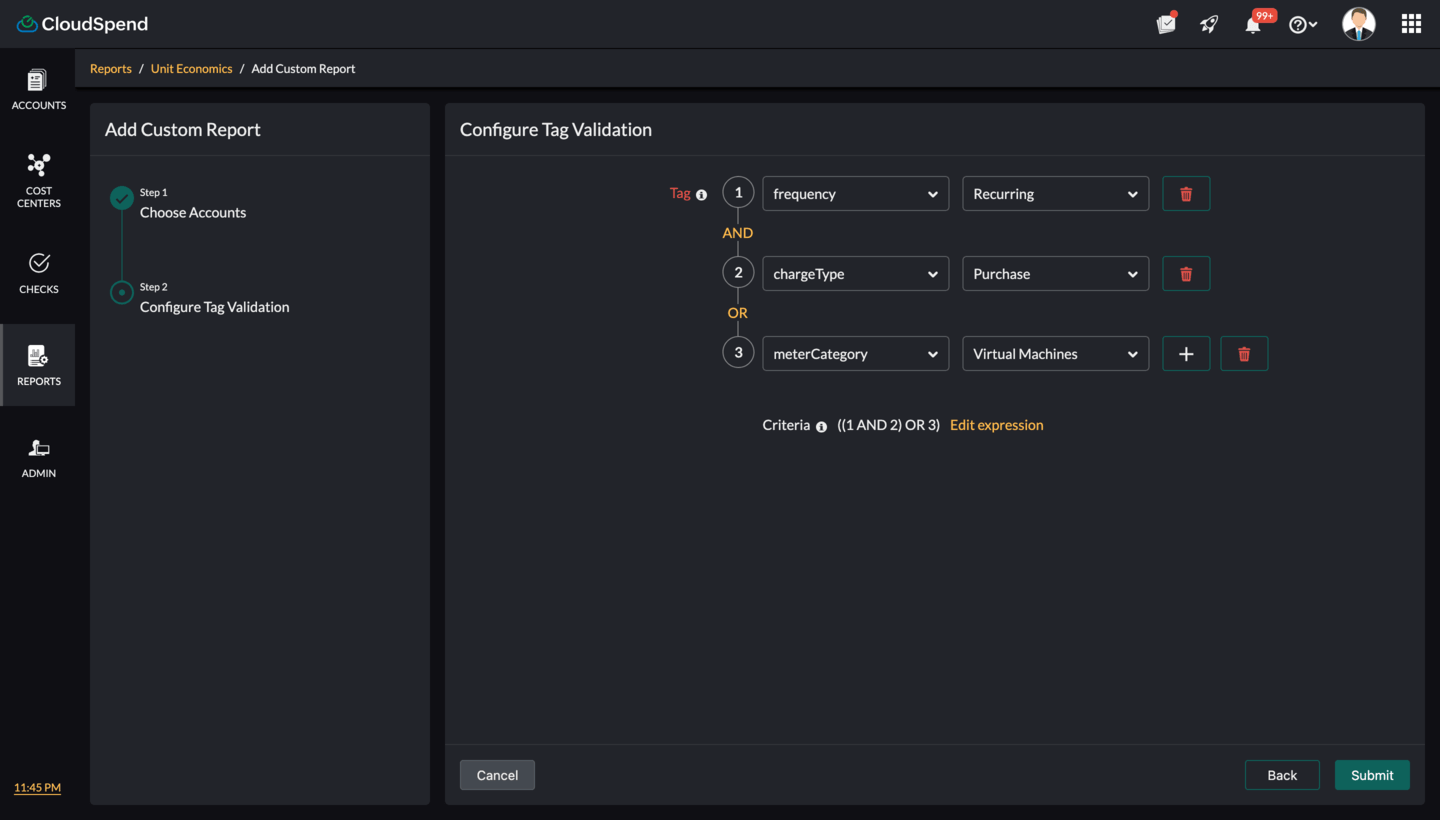Open the frequency tag key dropdown

pyautogui.click(x=855, y=193)
